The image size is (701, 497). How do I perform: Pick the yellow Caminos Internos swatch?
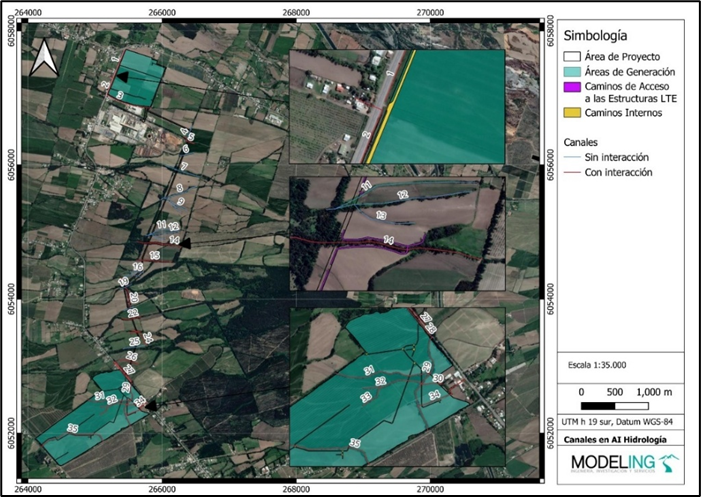(573, 113)
